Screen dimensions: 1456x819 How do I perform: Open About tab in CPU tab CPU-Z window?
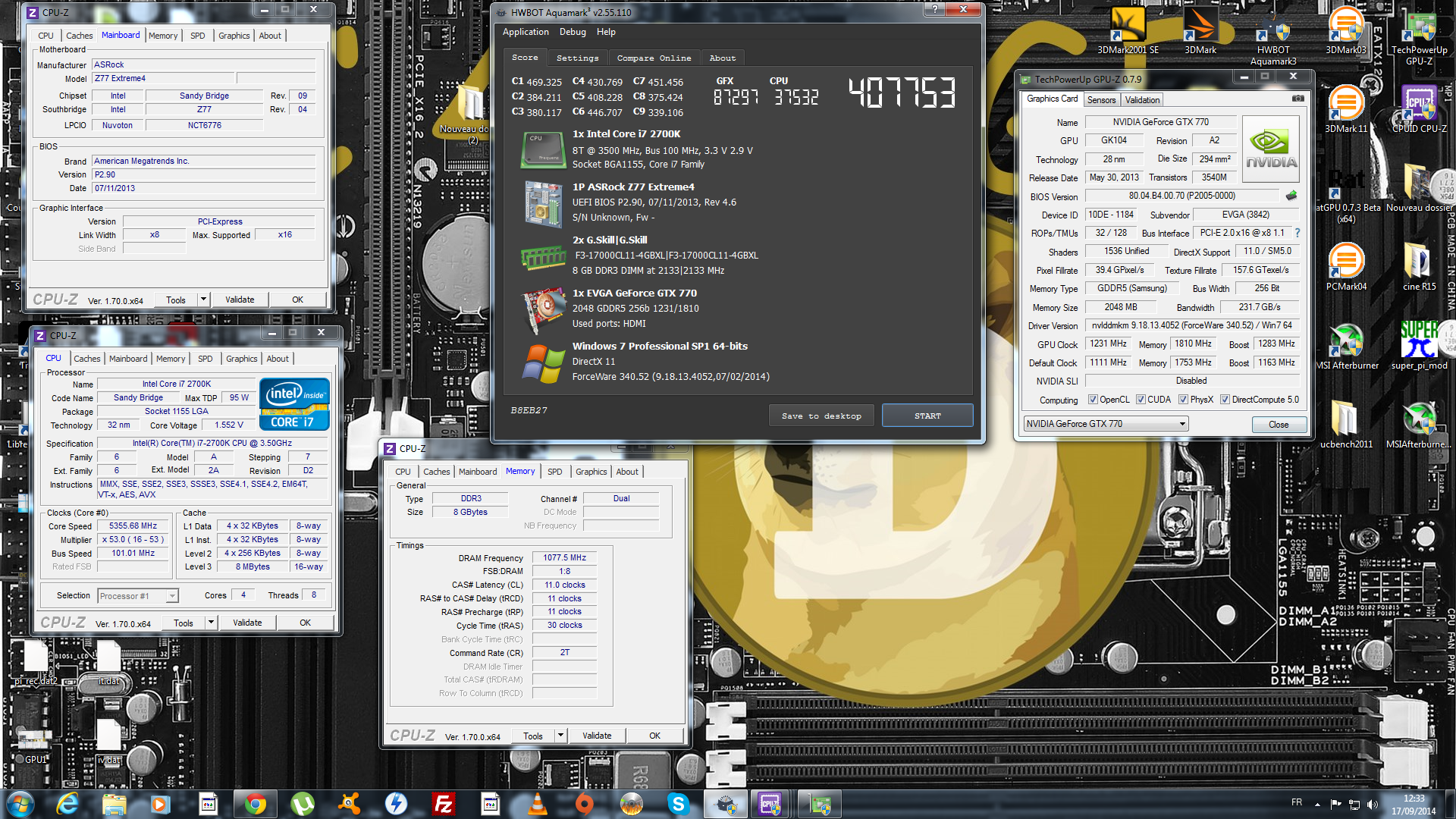[278, 359]
